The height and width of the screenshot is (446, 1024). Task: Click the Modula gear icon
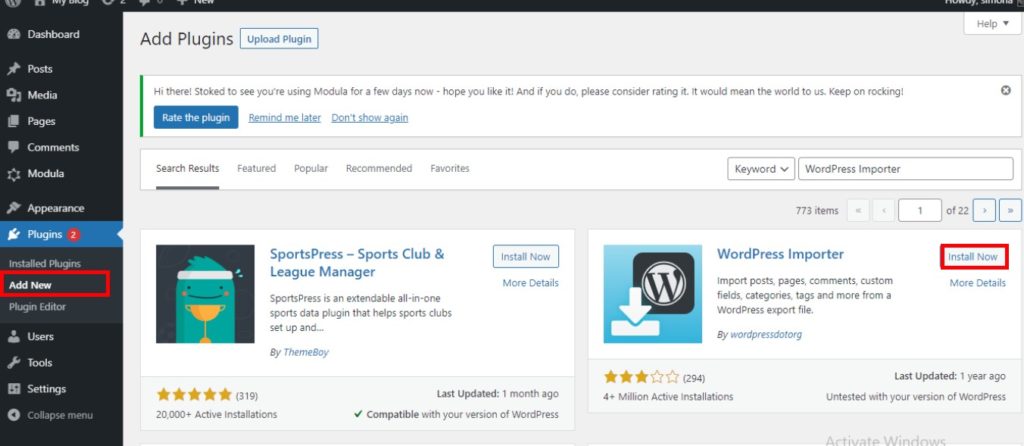pos(14,174)
